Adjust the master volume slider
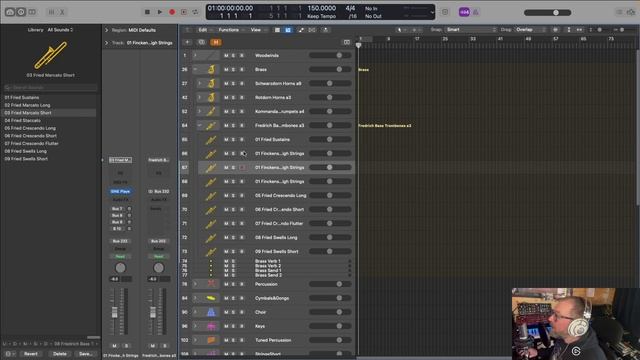Viewport: 640px width, 360px height. (x=547, y=13)
